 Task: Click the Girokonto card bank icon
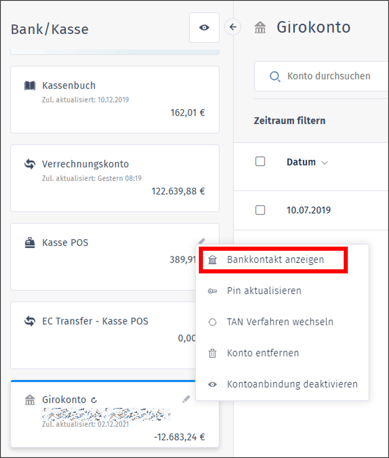pos(30,399)
